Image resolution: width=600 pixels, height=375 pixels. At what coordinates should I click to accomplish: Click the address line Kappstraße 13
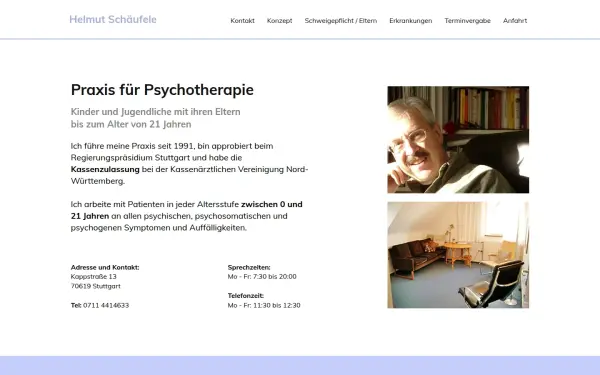tap(94, 277)
